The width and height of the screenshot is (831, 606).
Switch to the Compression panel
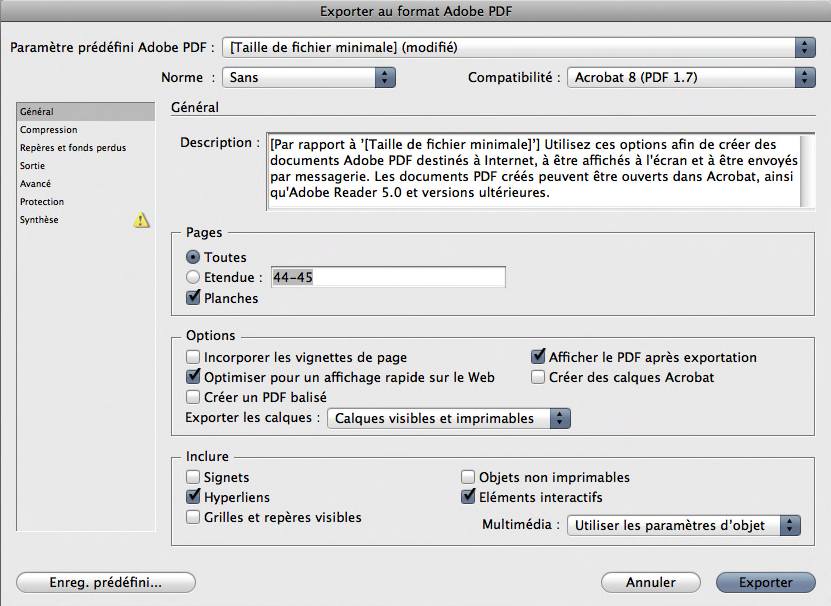coord(85,130)
